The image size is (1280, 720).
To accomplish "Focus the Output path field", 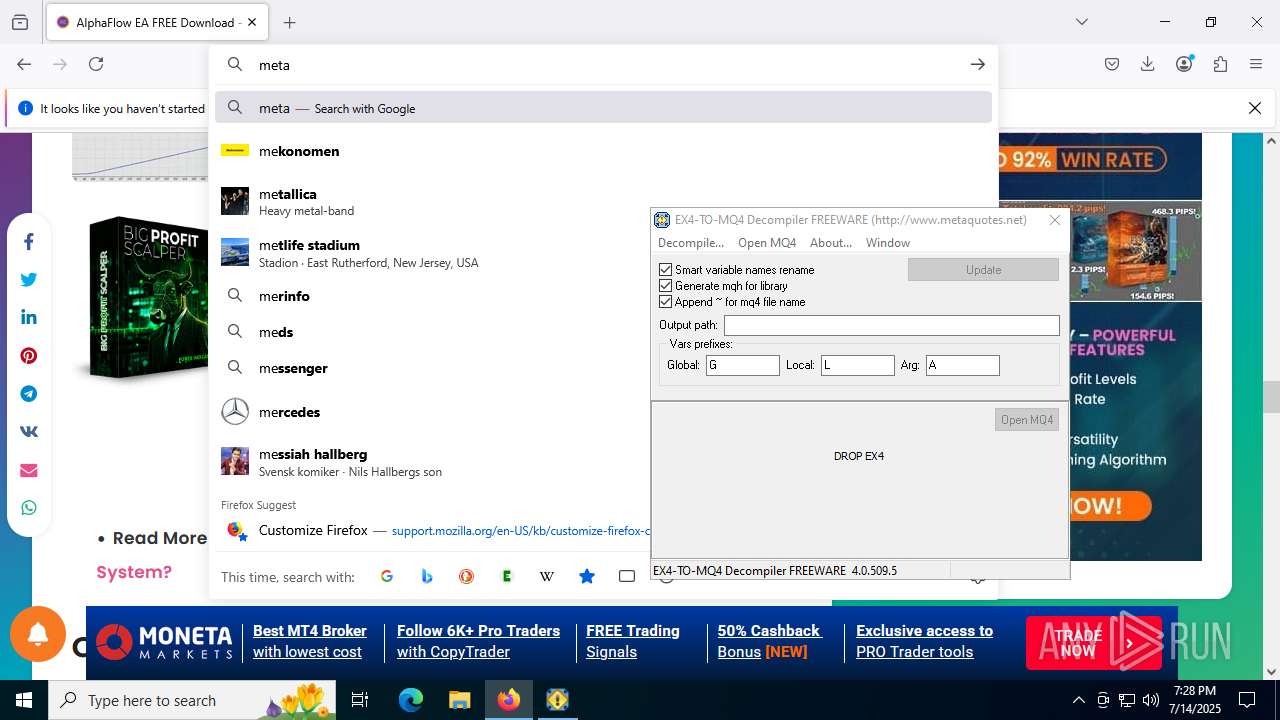I will (892, 325).
